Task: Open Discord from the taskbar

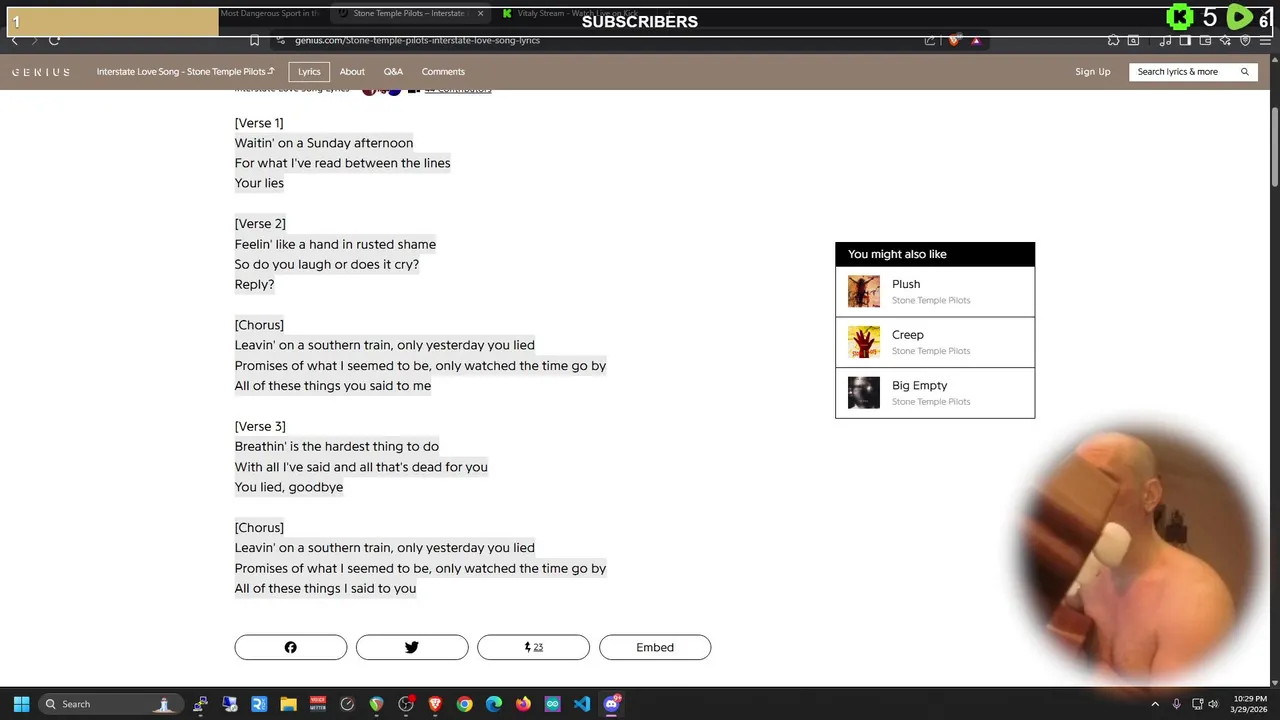Action: pos(612,704)
